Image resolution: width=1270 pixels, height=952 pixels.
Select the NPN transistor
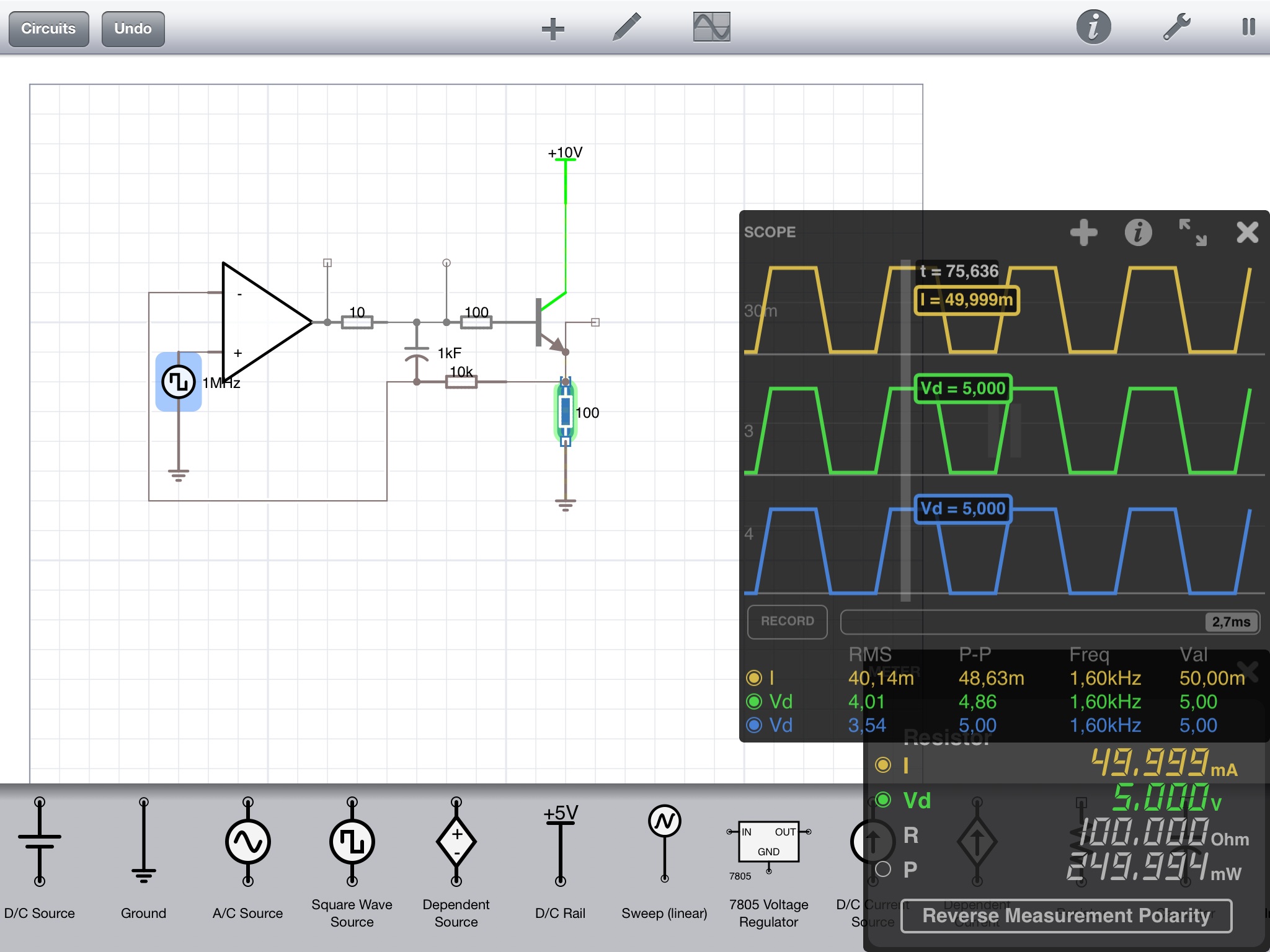tap(551, 324)
